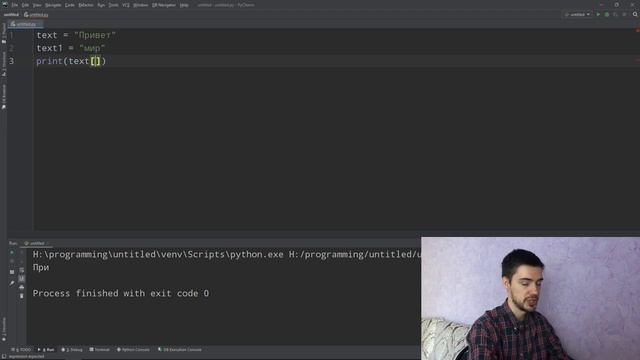The width and height of the screenshot is (640, 360).
Task: Click the "Привет" string on line 1
Action: (95, 36)
